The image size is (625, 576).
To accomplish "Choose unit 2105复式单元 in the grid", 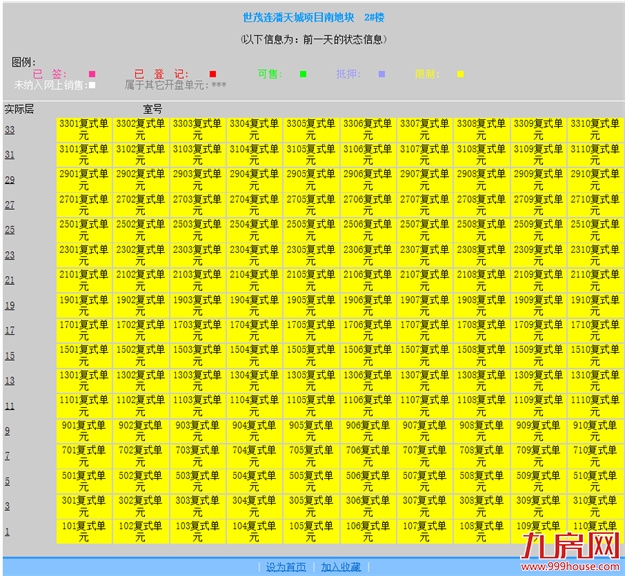I will coord(310,280).
